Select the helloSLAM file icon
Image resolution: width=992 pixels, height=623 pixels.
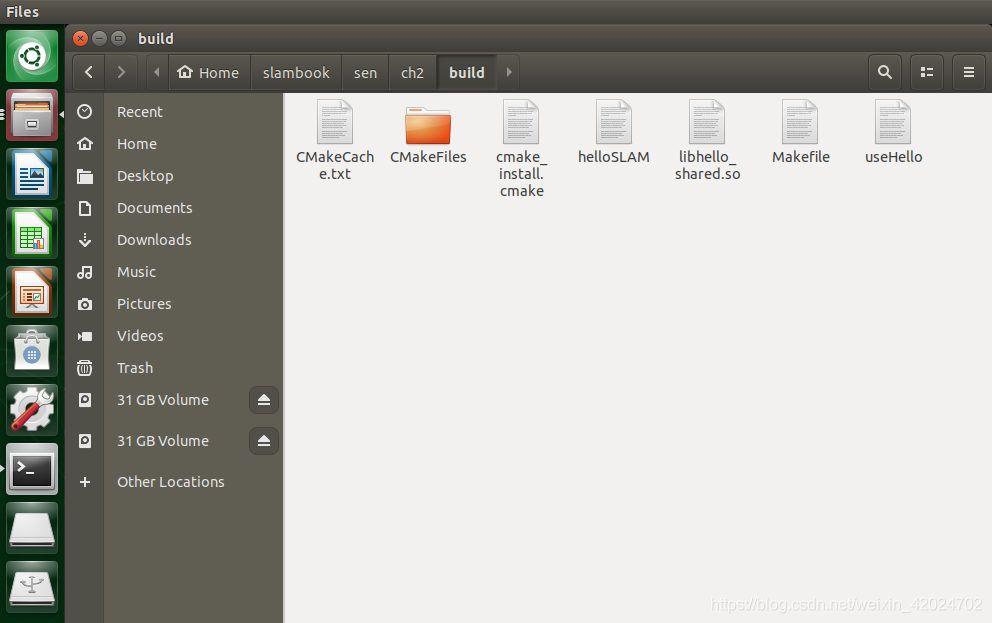[614, 122]
